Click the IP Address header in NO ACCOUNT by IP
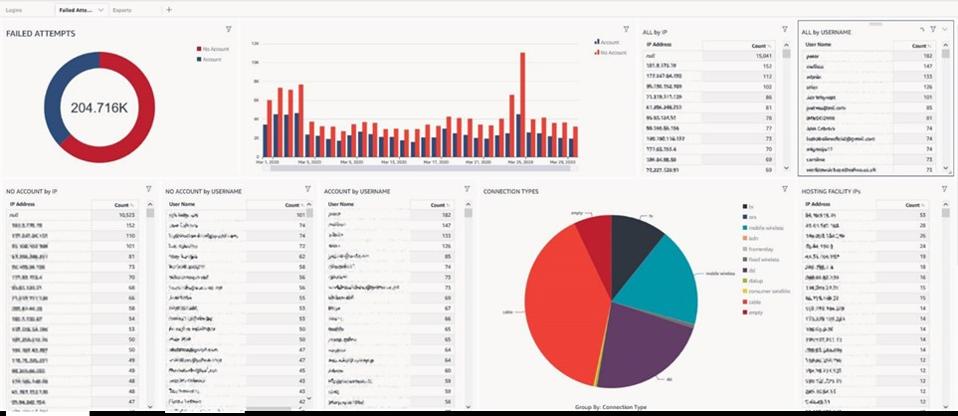Viewport: 958px width, 416px height. 24,204
